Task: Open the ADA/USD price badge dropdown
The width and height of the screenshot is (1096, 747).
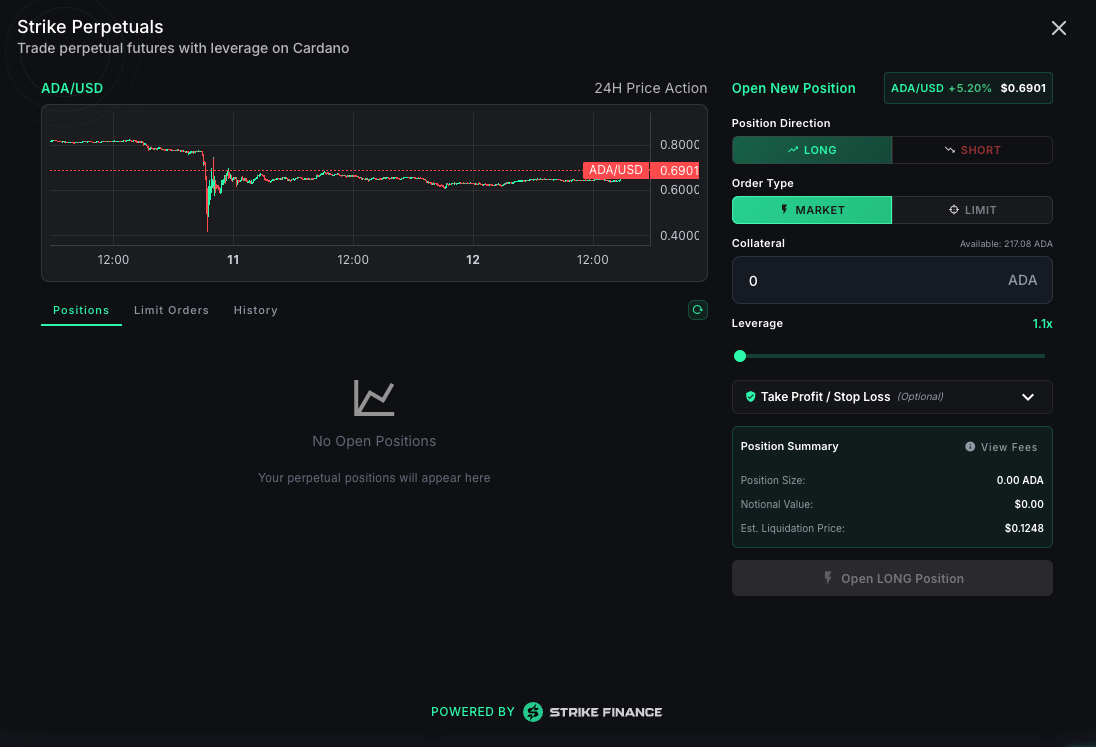Action: (x=968, y=88)
